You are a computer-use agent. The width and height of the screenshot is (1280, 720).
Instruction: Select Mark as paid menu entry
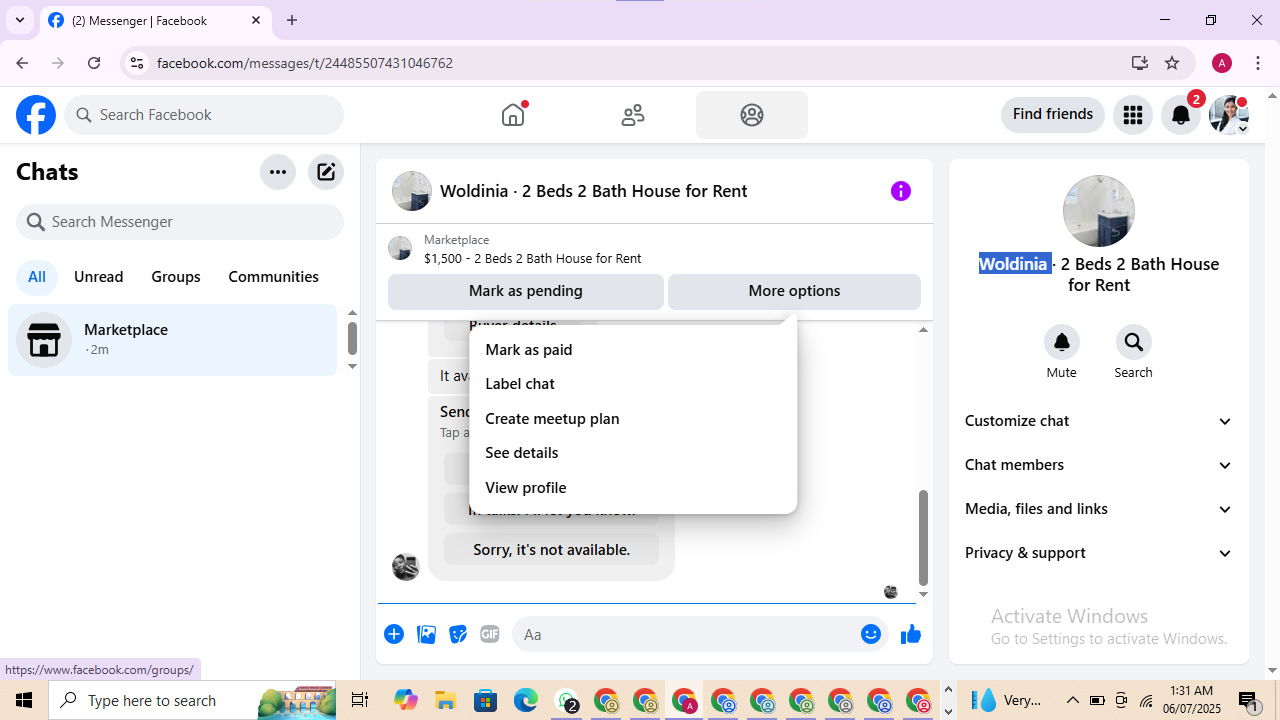[633, 350]
